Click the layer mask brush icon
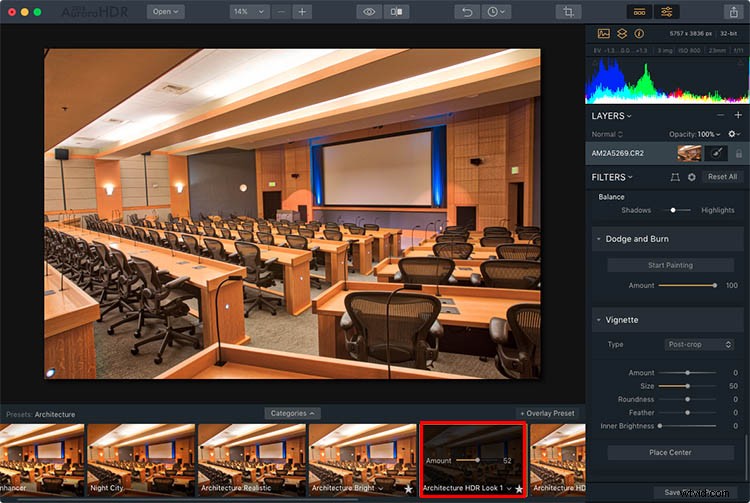Viewport: 750px width, 503px height. pyautogui.click(x=716, y=153)
